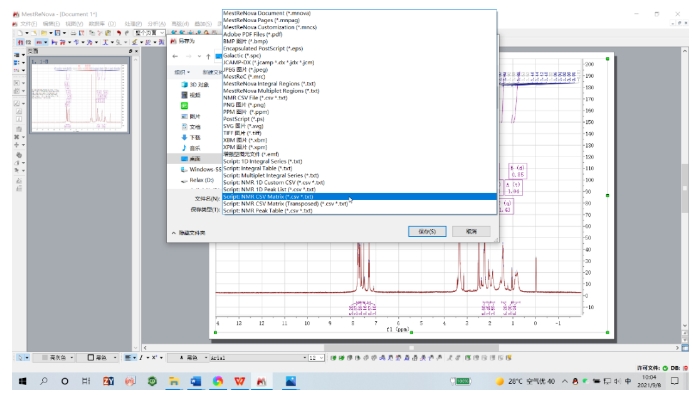
Task: Choose MestReNova Integral Regions (*.txt) type
Action: 359,84
